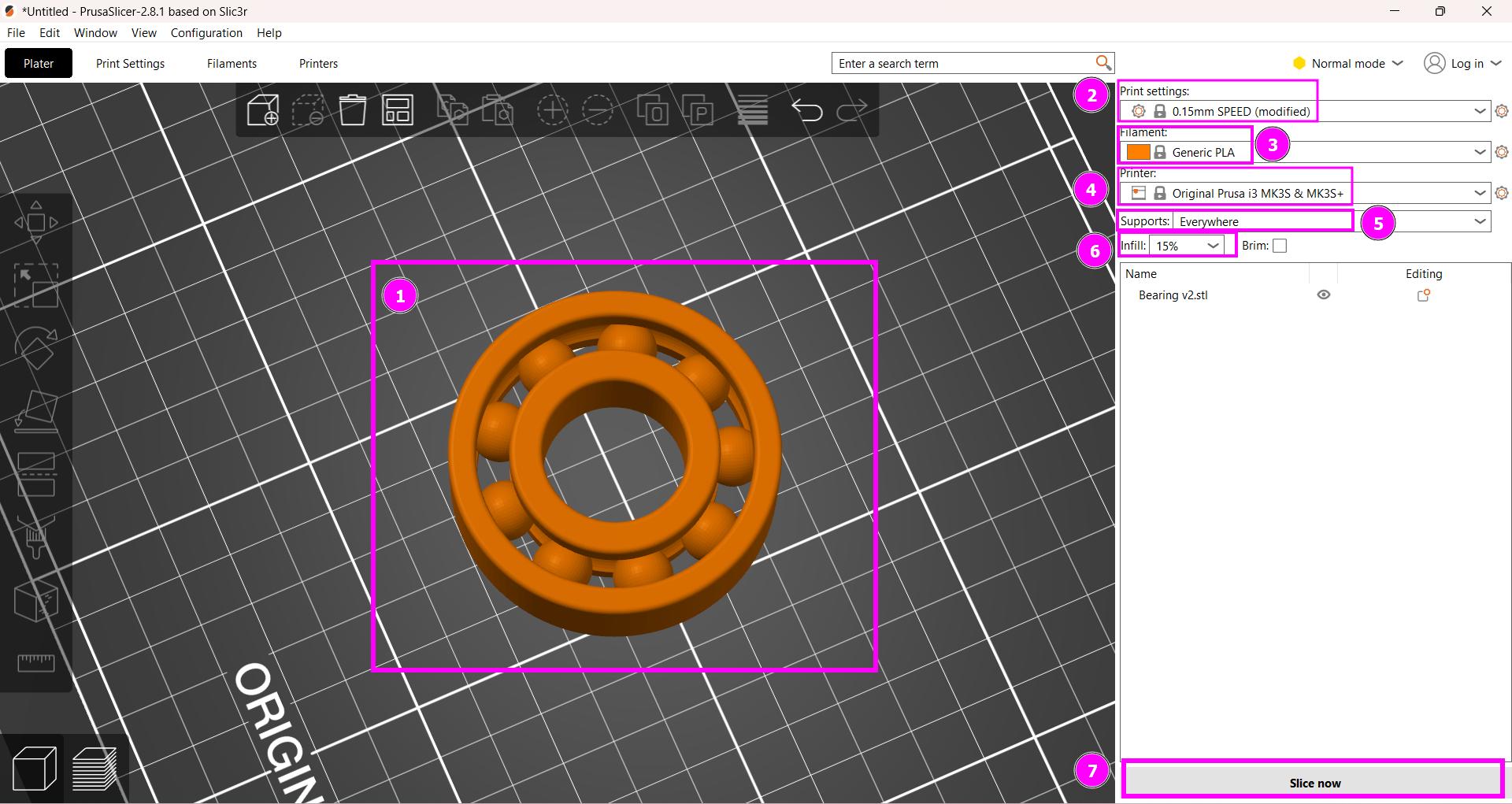Click the Remove instance minus icon
Screen dimensions: 1512x804
click(598, 110)
